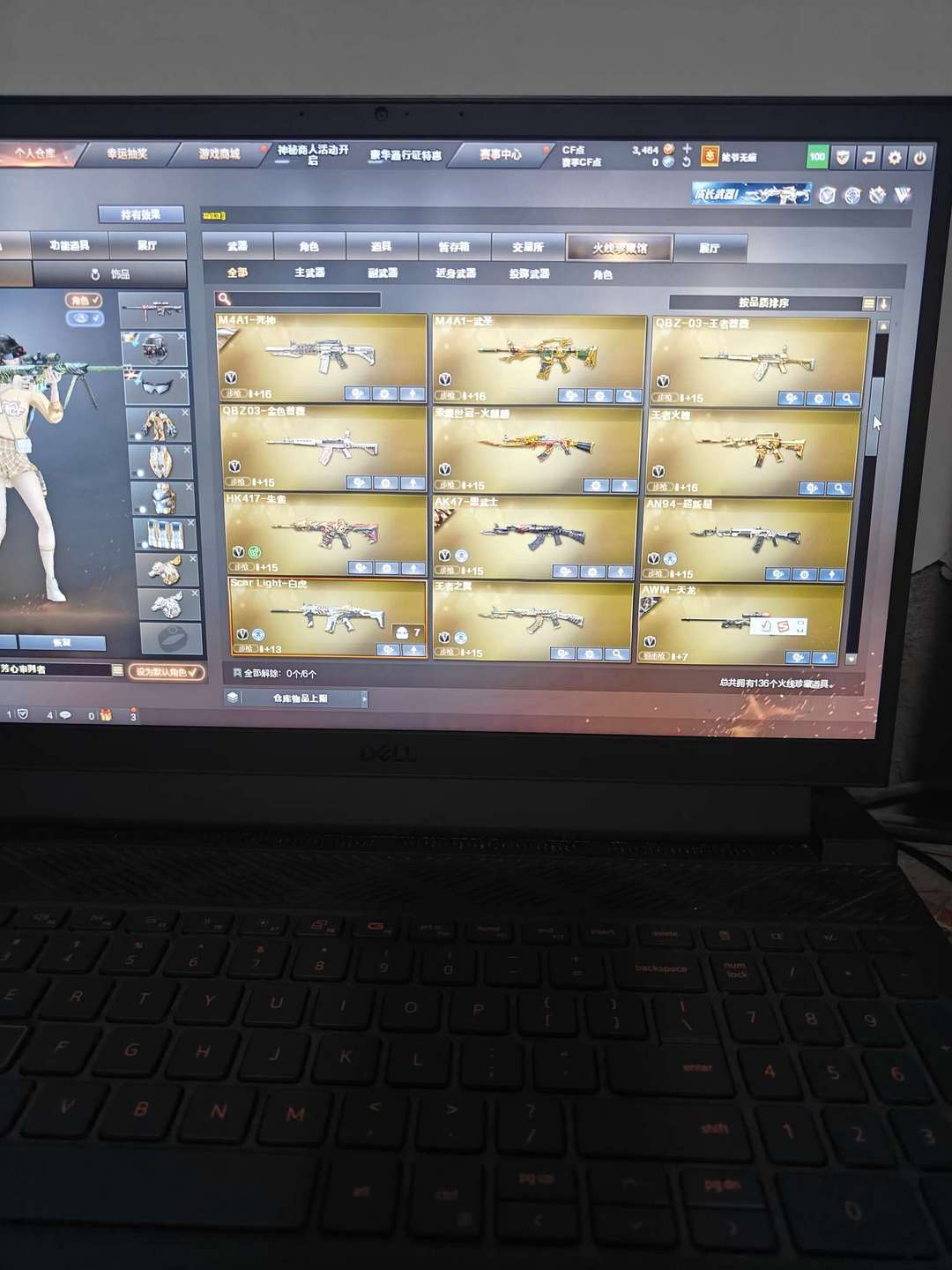
Task: Remove the sunglasses item with its X
Action: pos(182,375)
